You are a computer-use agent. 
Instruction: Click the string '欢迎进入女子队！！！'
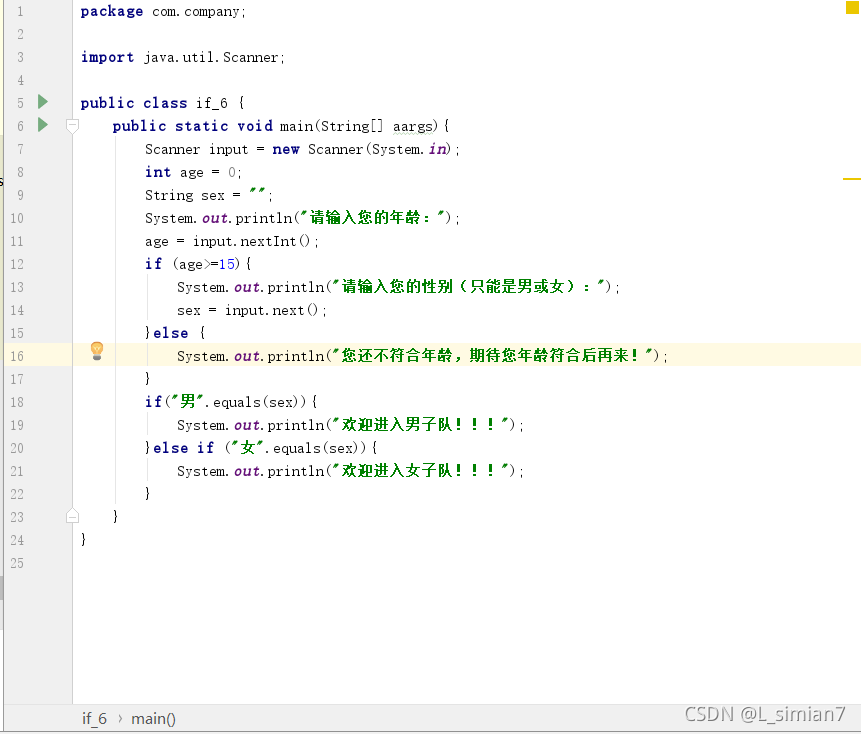pos(420,470)
